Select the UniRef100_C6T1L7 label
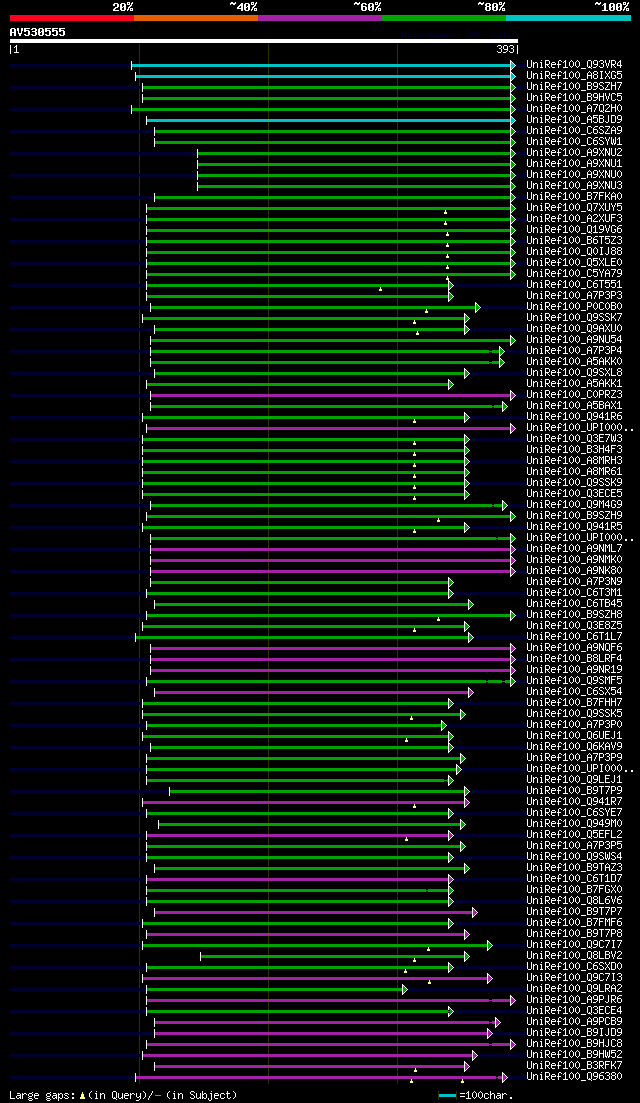The width and height of the screenshot is (640, 1103). (574, 637)
